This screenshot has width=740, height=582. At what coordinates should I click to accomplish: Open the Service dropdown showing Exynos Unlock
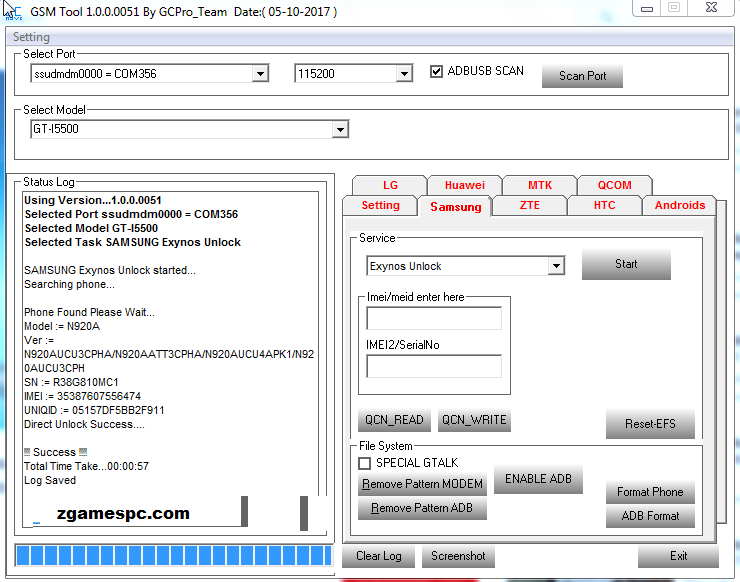(x=465, y=266)
